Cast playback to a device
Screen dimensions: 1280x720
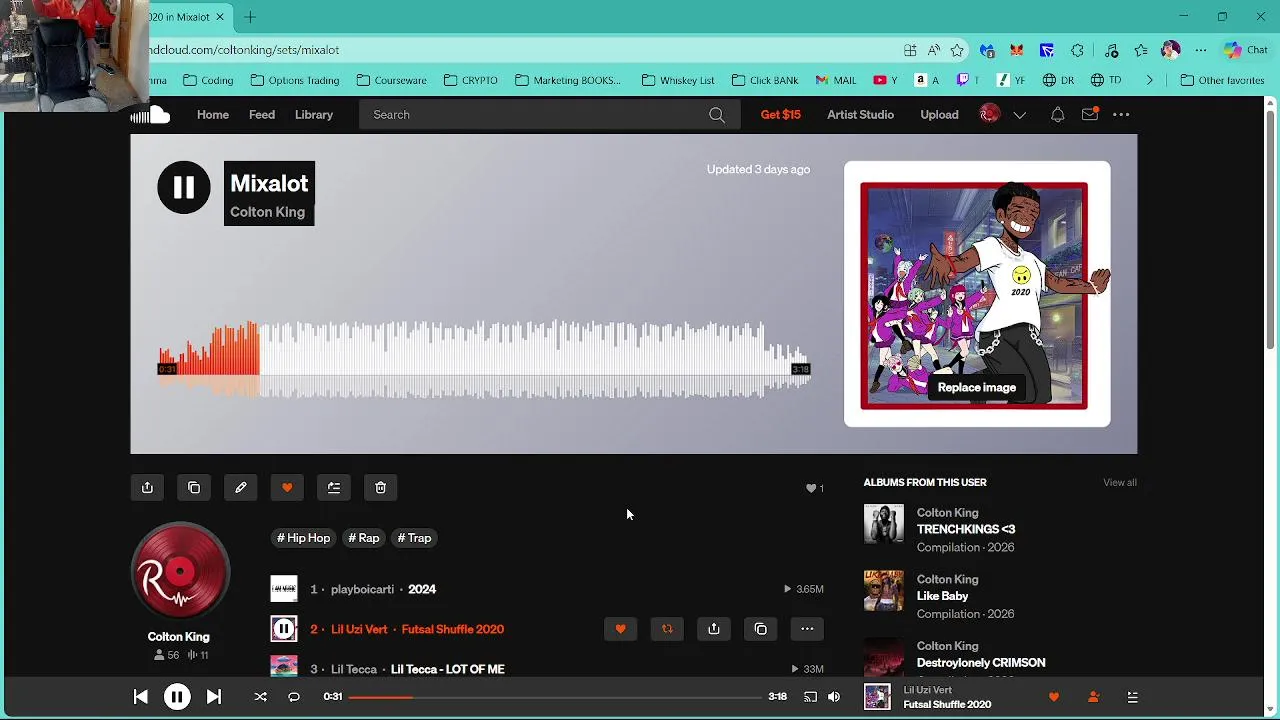pos(810,697)
